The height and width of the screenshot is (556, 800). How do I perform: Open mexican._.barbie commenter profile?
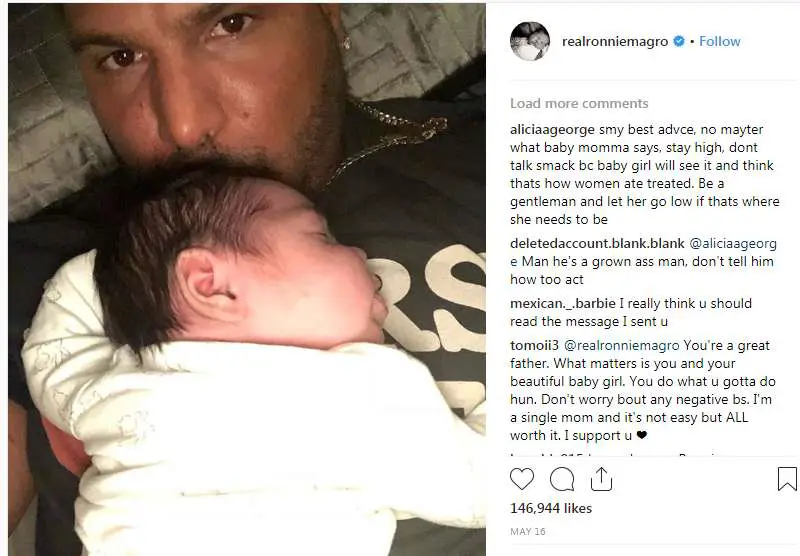tap(562, 304)
